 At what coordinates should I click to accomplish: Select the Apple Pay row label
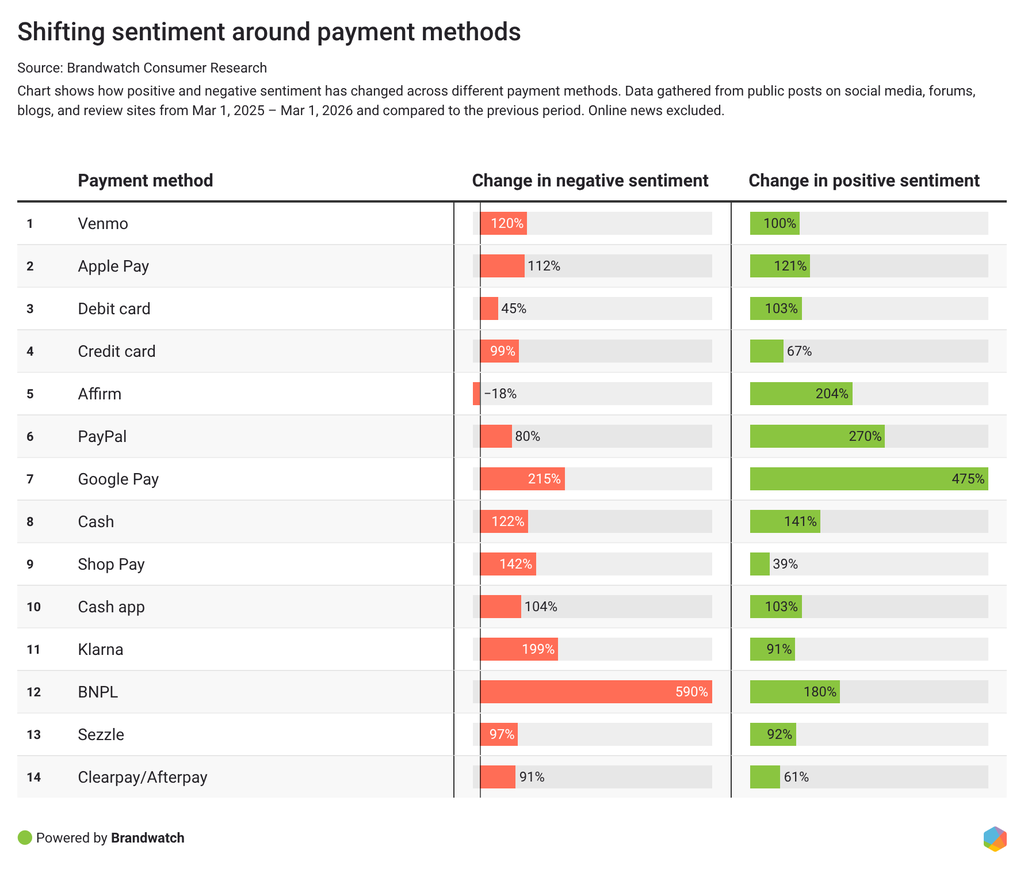[113, 266]
